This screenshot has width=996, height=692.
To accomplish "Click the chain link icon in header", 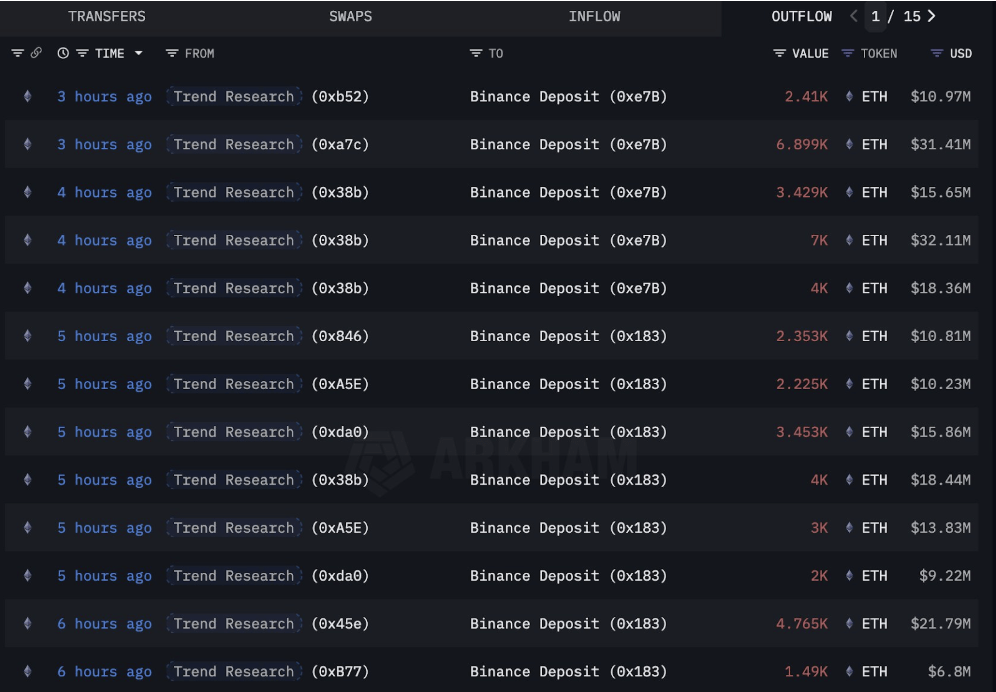I will 36,54.
